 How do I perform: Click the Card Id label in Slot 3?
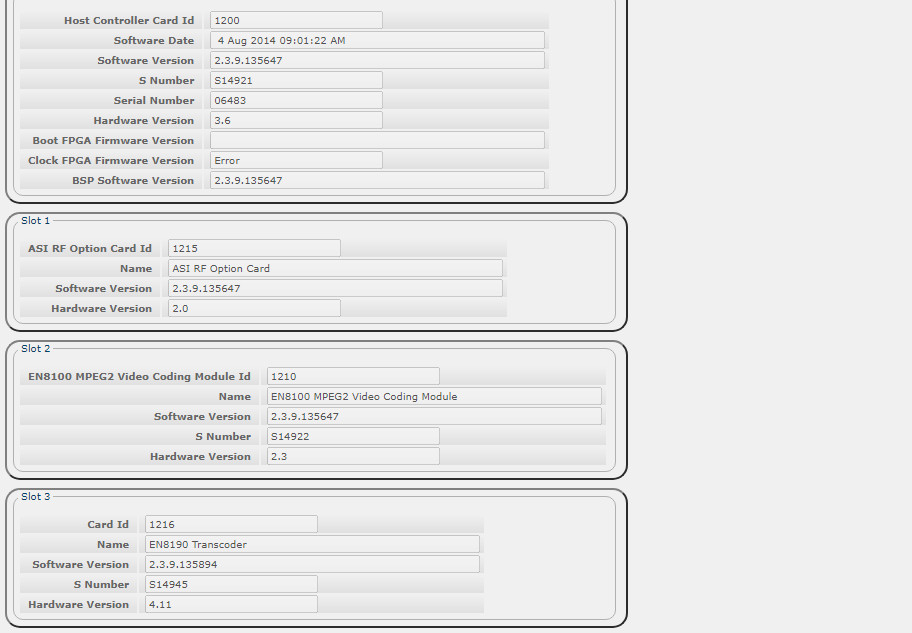tap(108, 524)
